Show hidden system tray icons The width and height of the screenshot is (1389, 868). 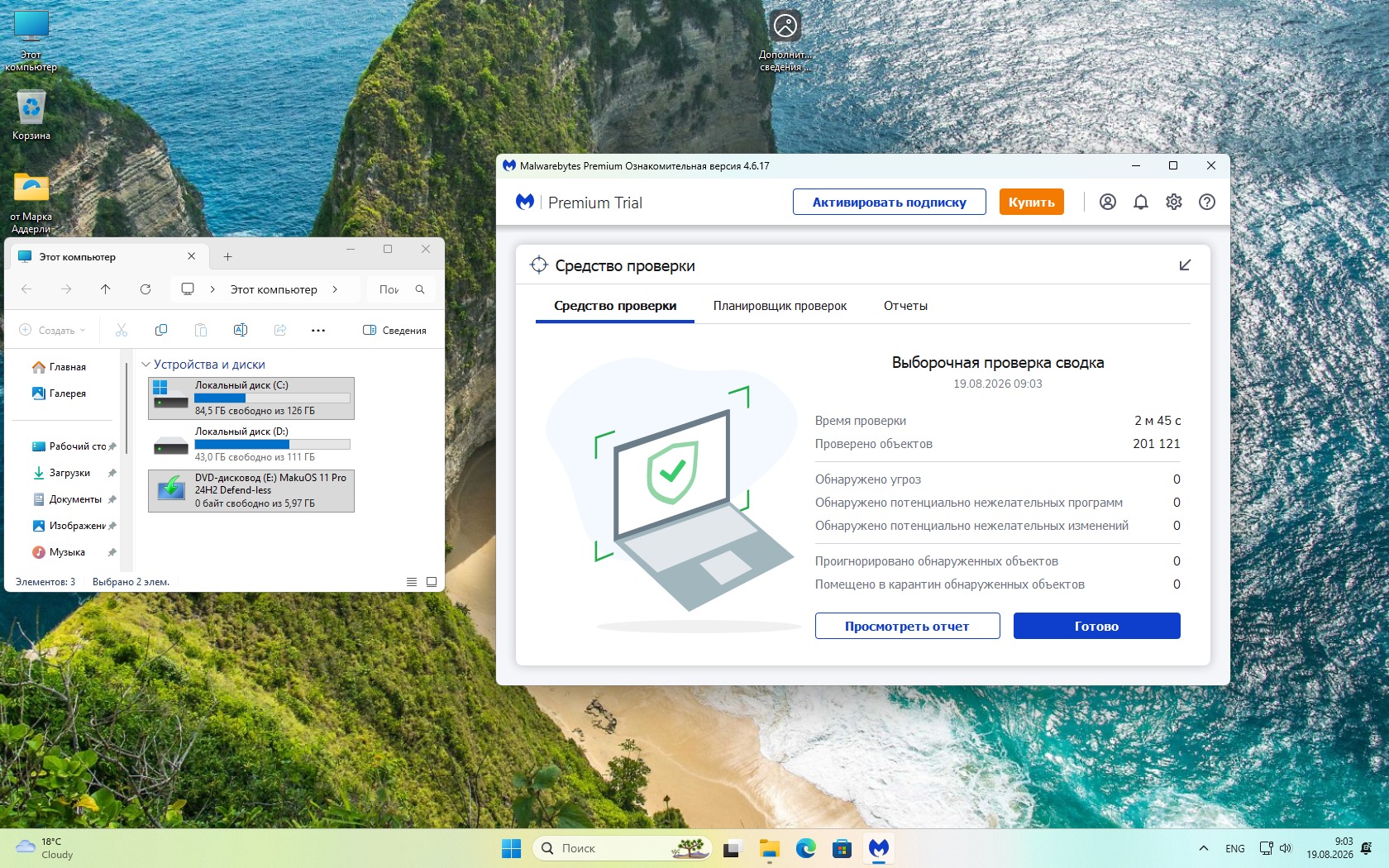[x=1204, y=848]
